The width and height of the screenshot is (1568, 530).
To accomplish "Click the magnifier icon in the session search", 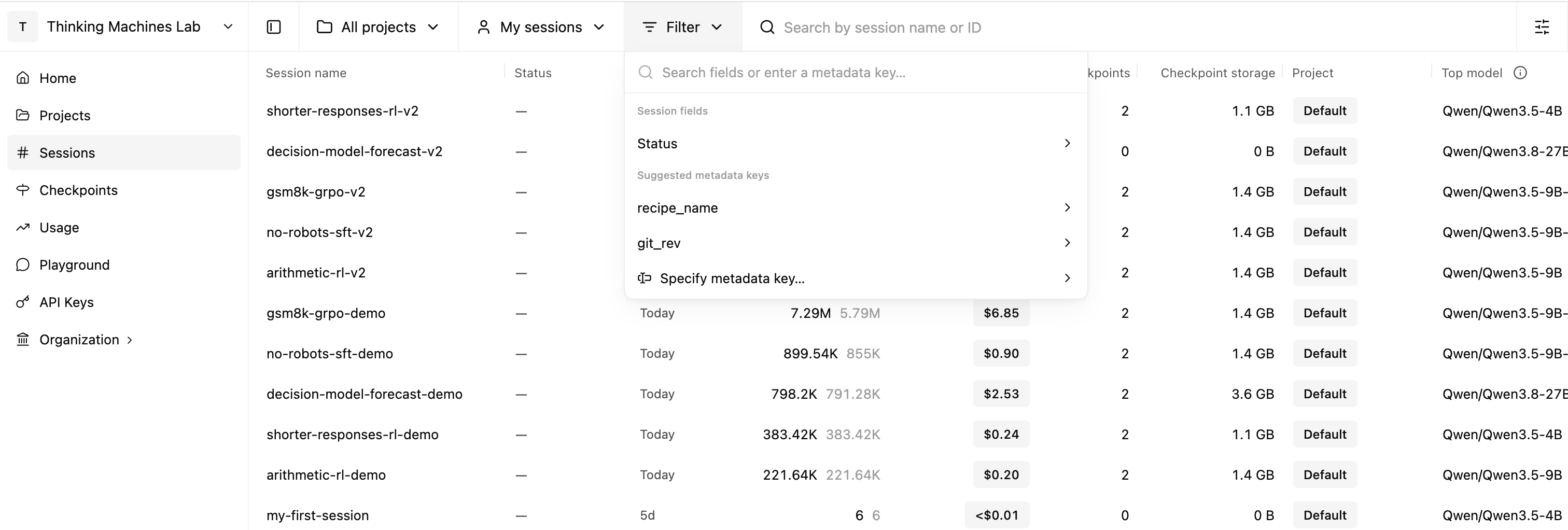I will click(767, 27).
